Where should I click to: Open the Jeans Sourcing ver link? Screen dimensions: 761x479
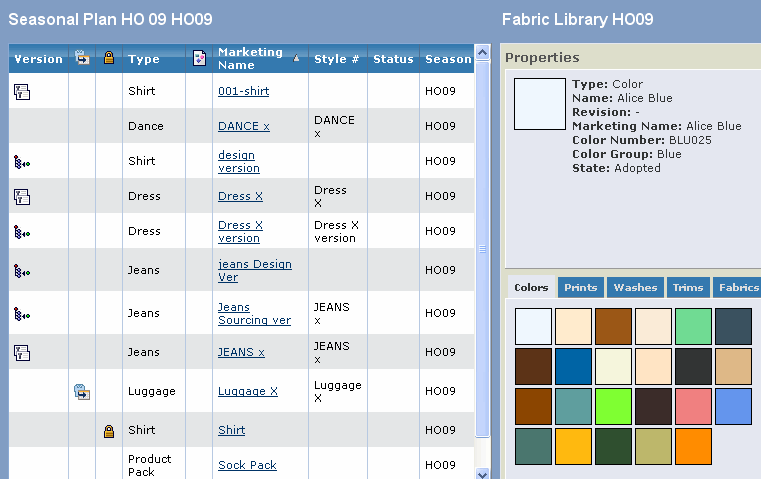(x=254, y=314)
